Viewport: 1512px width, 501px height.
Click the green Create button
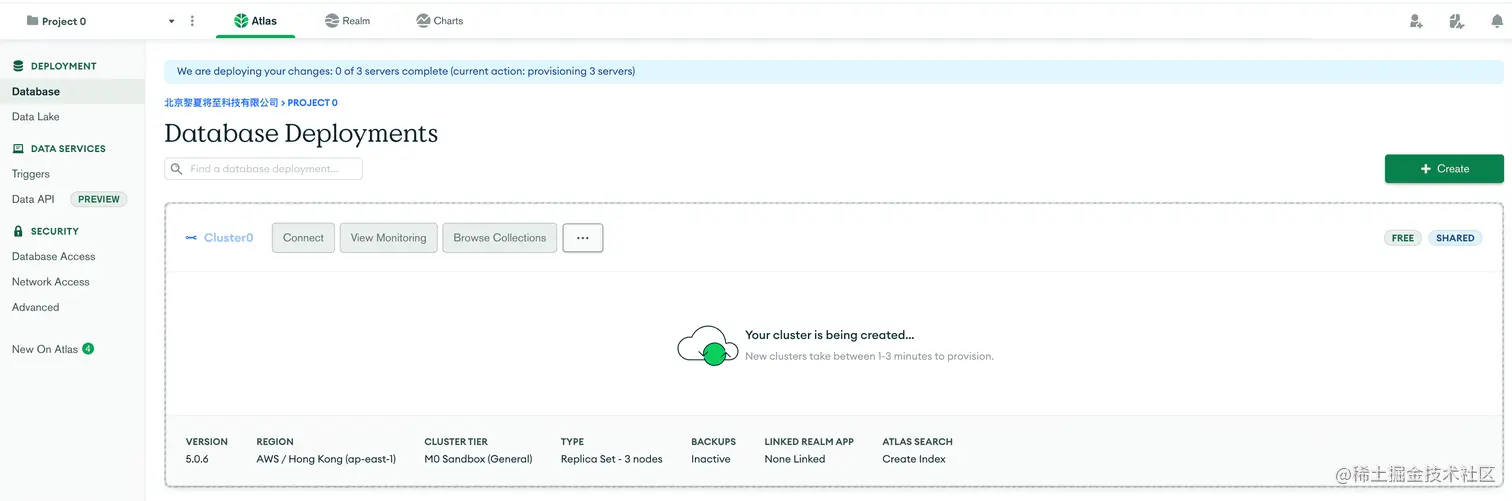pyautogui.click(x=1444, y=169)
